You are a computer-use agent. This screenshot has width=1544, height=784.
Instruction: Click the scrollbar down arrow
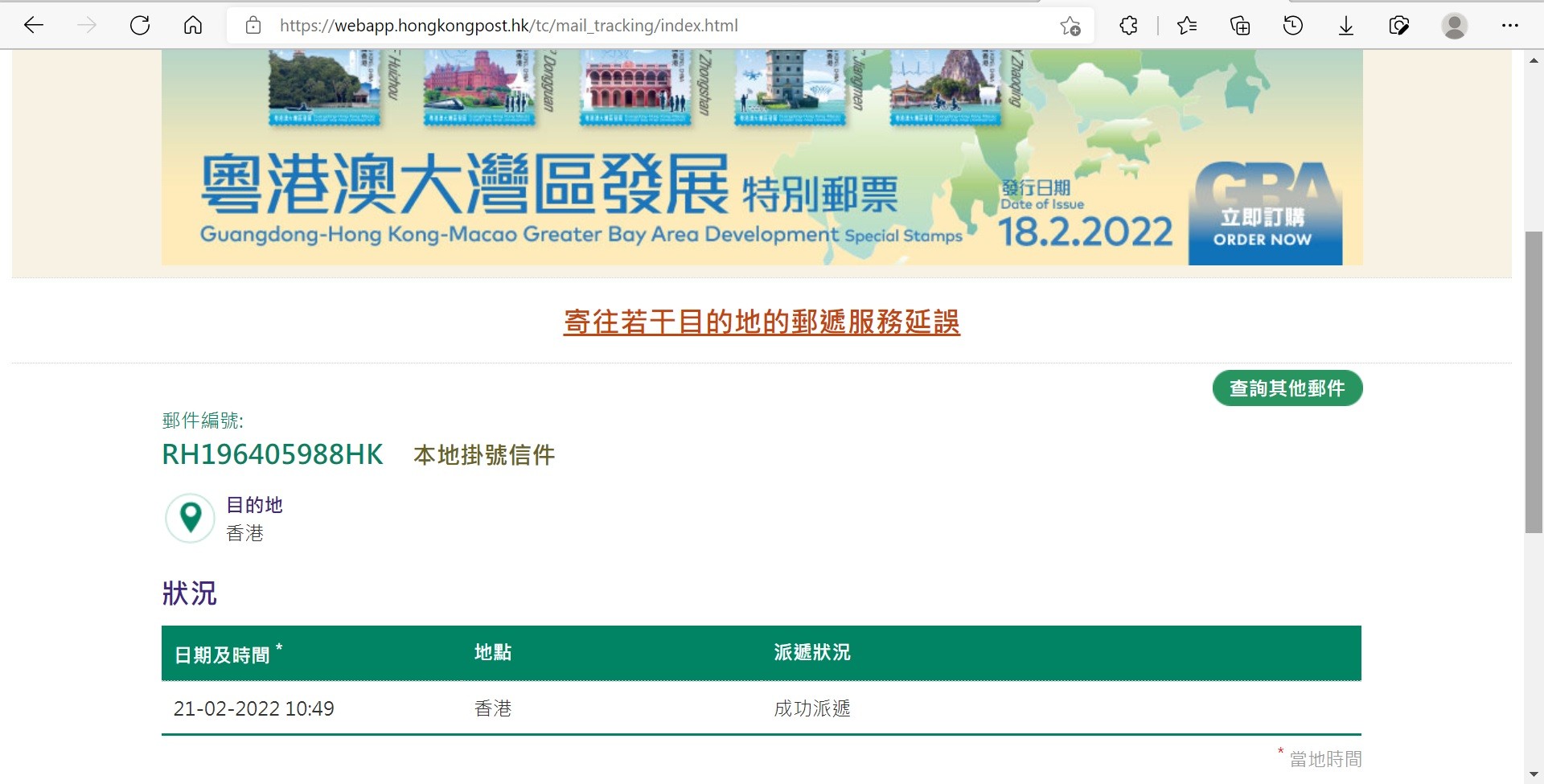(x=1534, y=774)
